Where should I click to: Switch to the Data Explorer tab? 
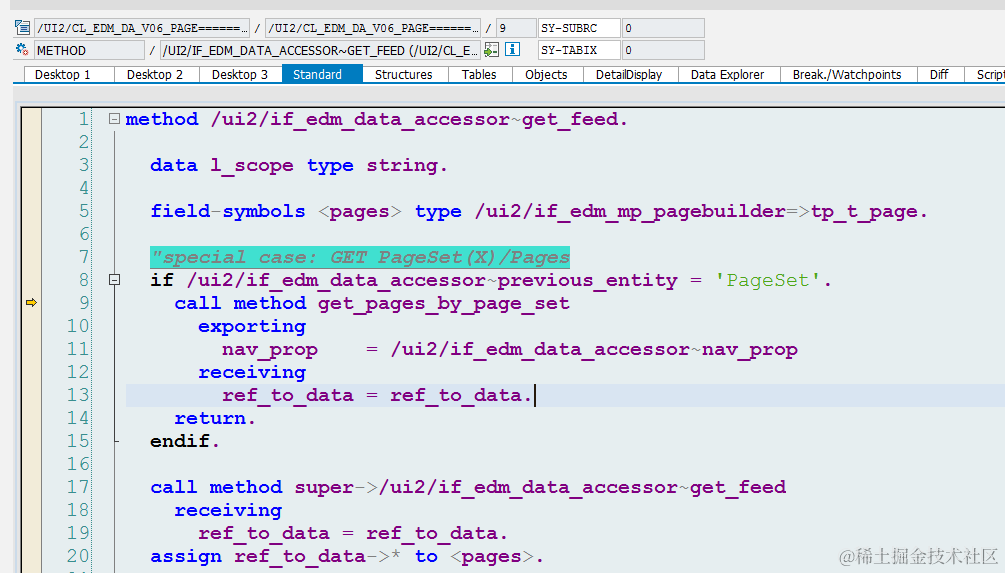click(727, 74)
